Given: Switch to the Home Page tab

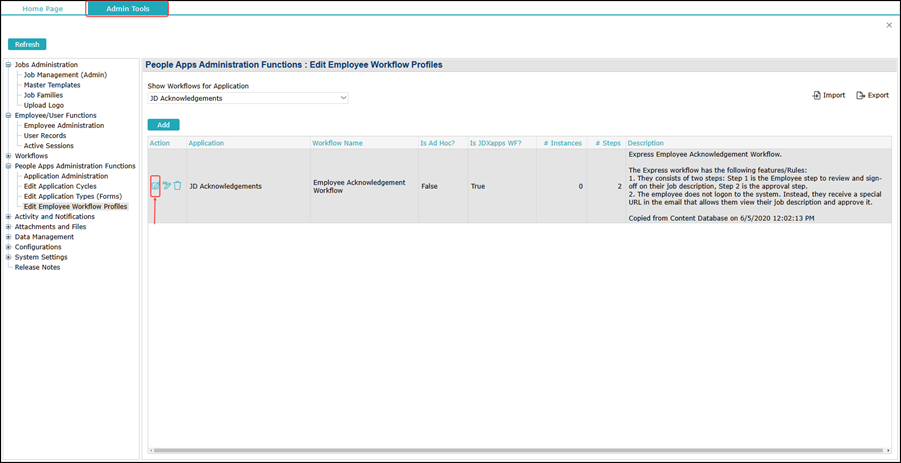Looking at the screenshot, I should pyautogui.click(x=43, y=9).
